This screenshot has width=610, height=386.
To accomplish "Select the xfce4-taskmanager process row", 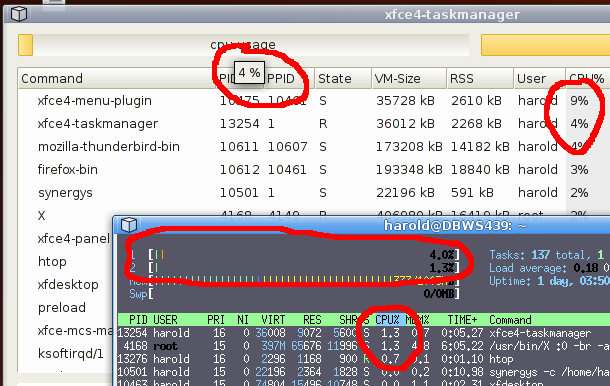I will (x=314, y=124).
